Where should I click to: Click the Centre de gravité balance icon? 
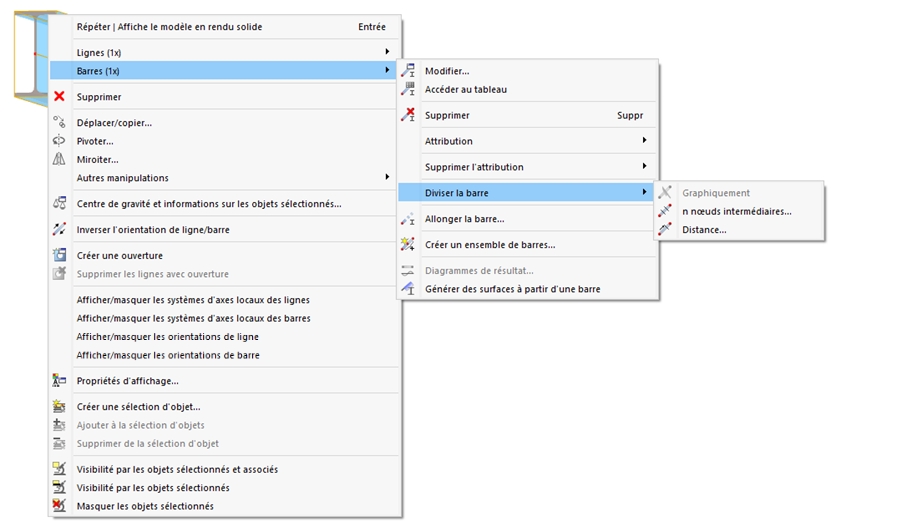click(59, 204)
